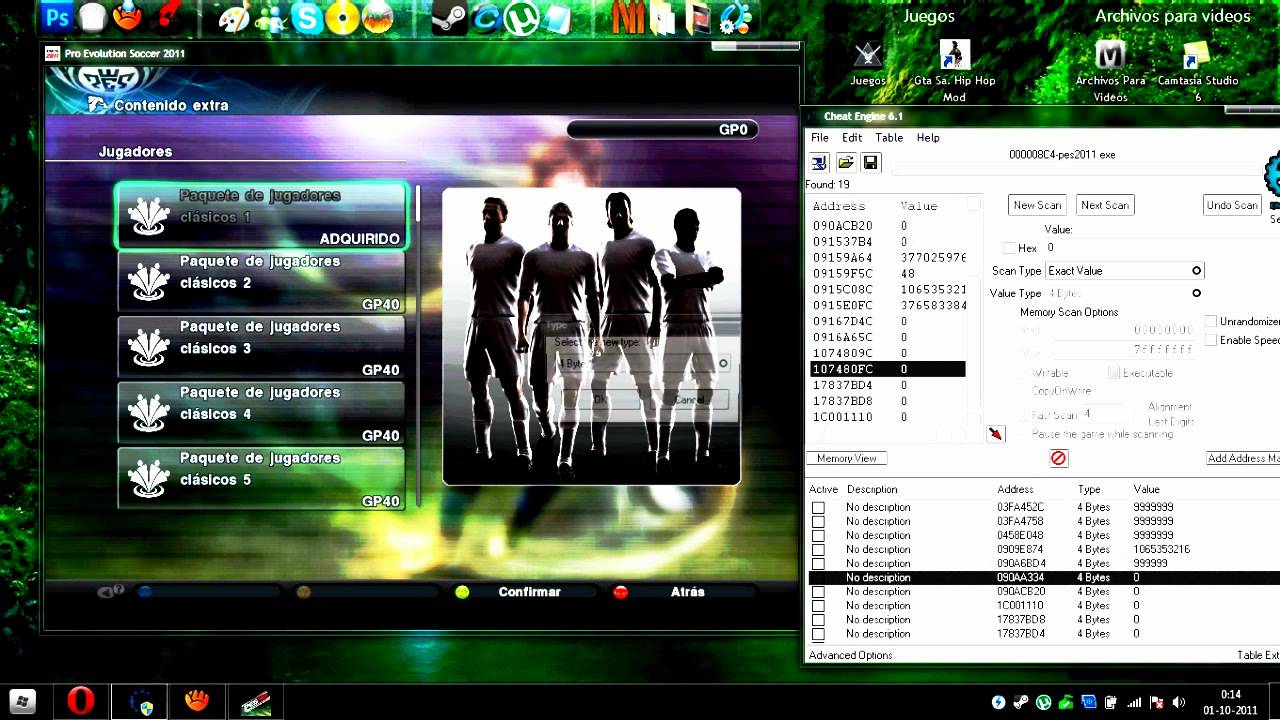The image size is (1280, 720).
Task: Click the yellow disc icon in the dock
Action: [x=343, y=18]
